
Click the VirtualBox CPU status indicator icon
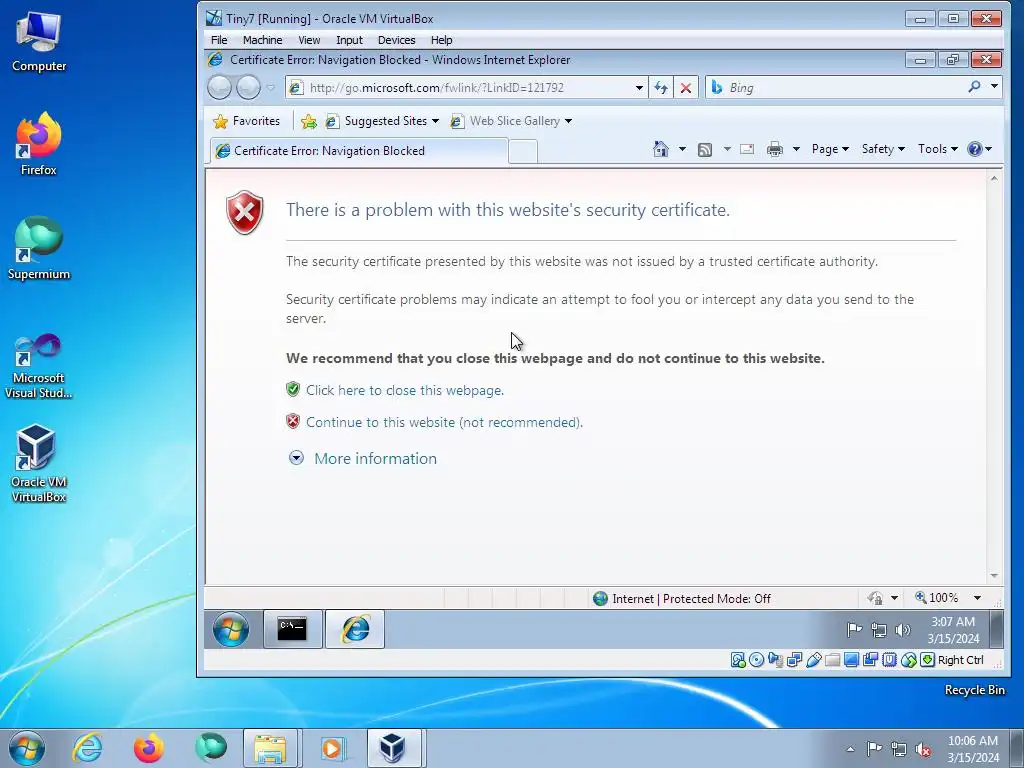(x=889, y=660)
